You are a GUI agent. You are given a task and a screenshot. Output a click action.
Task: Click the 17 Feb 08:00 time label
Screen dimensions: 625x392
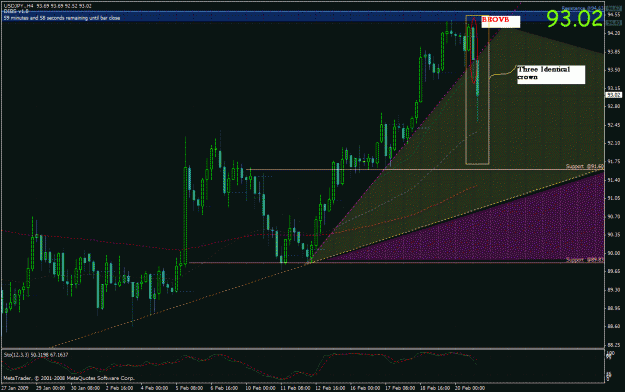400,388
